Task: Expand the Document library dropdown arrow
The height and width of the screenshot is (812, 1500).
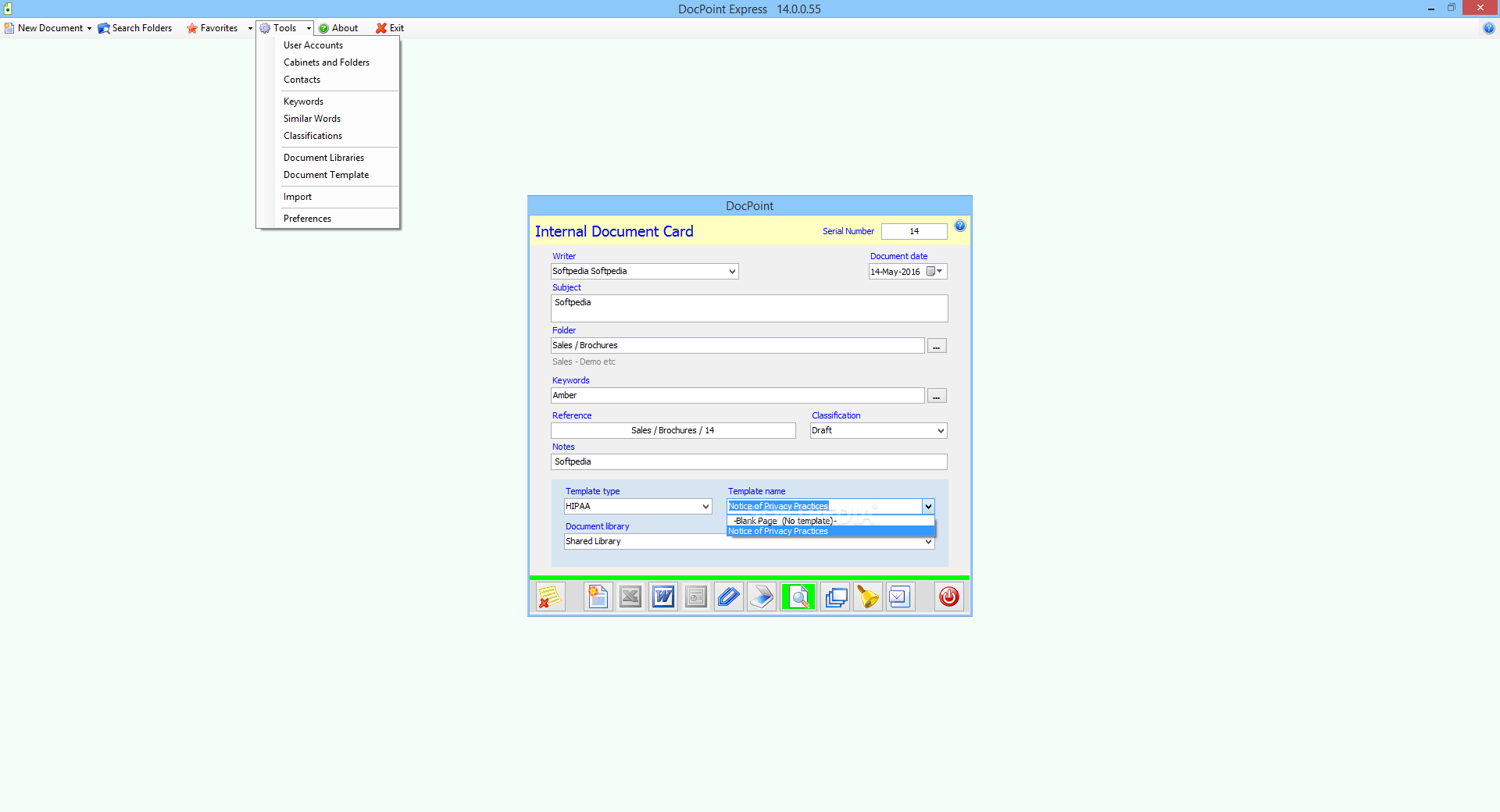Action: point(928,542)
